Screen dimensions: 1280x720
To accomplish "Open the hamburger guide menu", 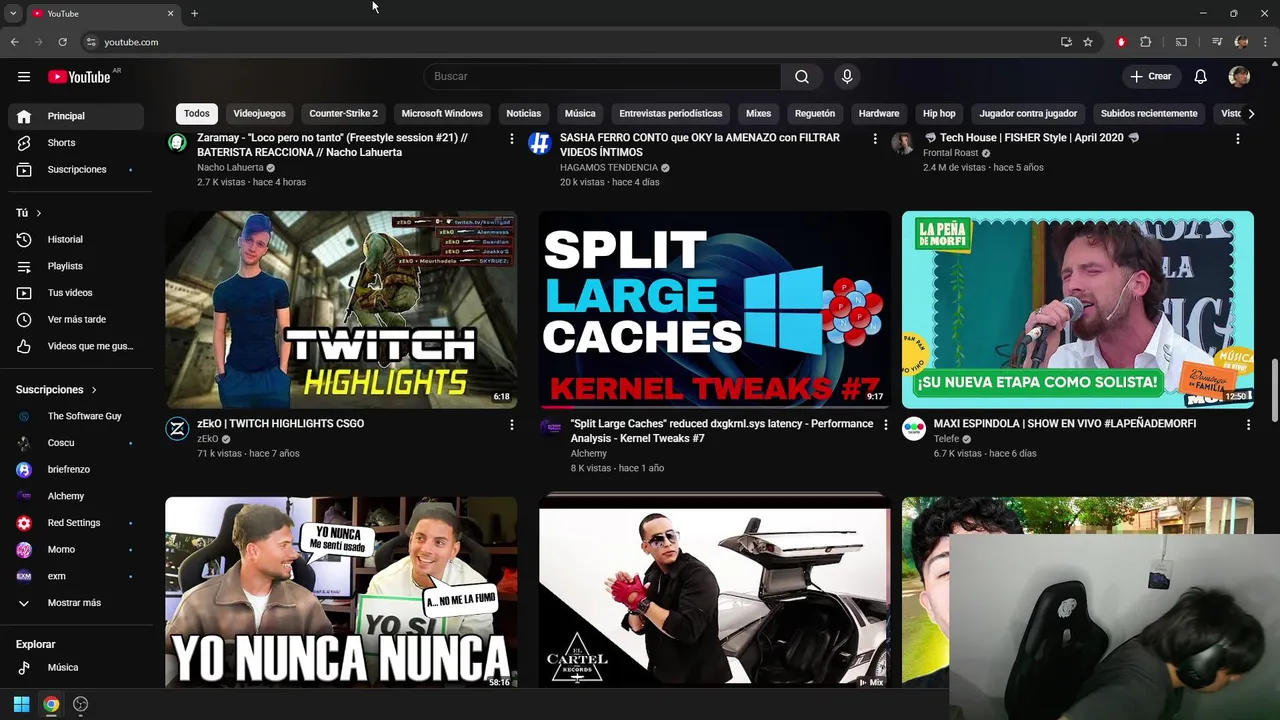I will (24, 77).
